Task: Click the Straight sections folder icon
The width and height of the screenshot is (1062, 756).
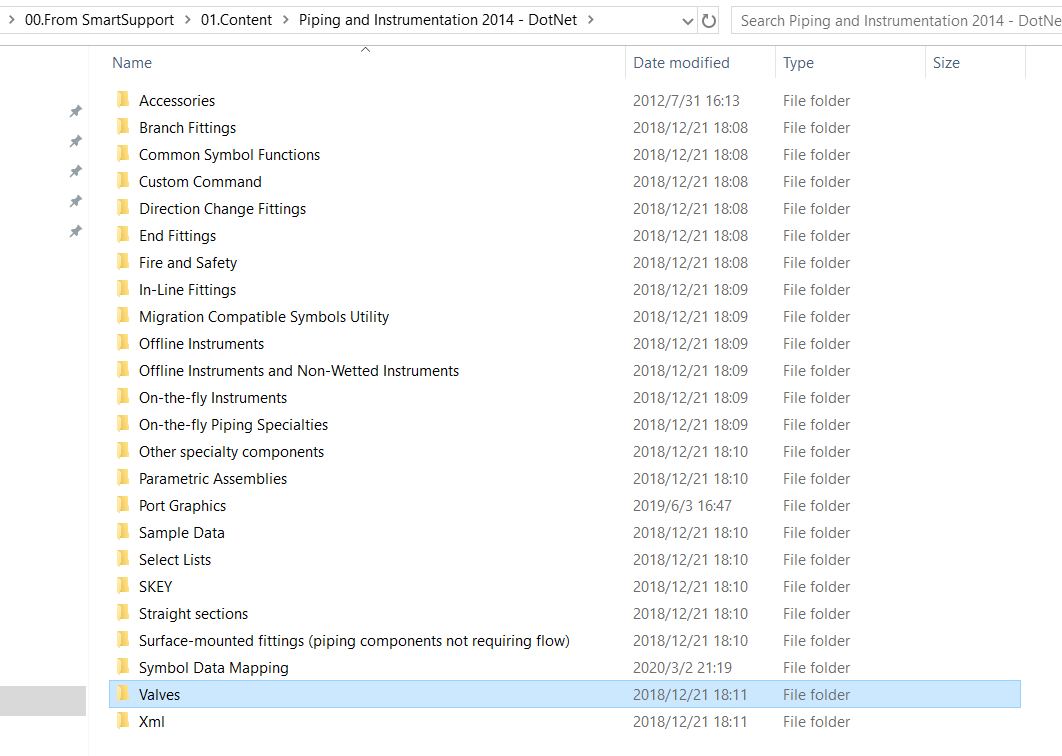Action: pyautogui.click(x=123, y=613)
